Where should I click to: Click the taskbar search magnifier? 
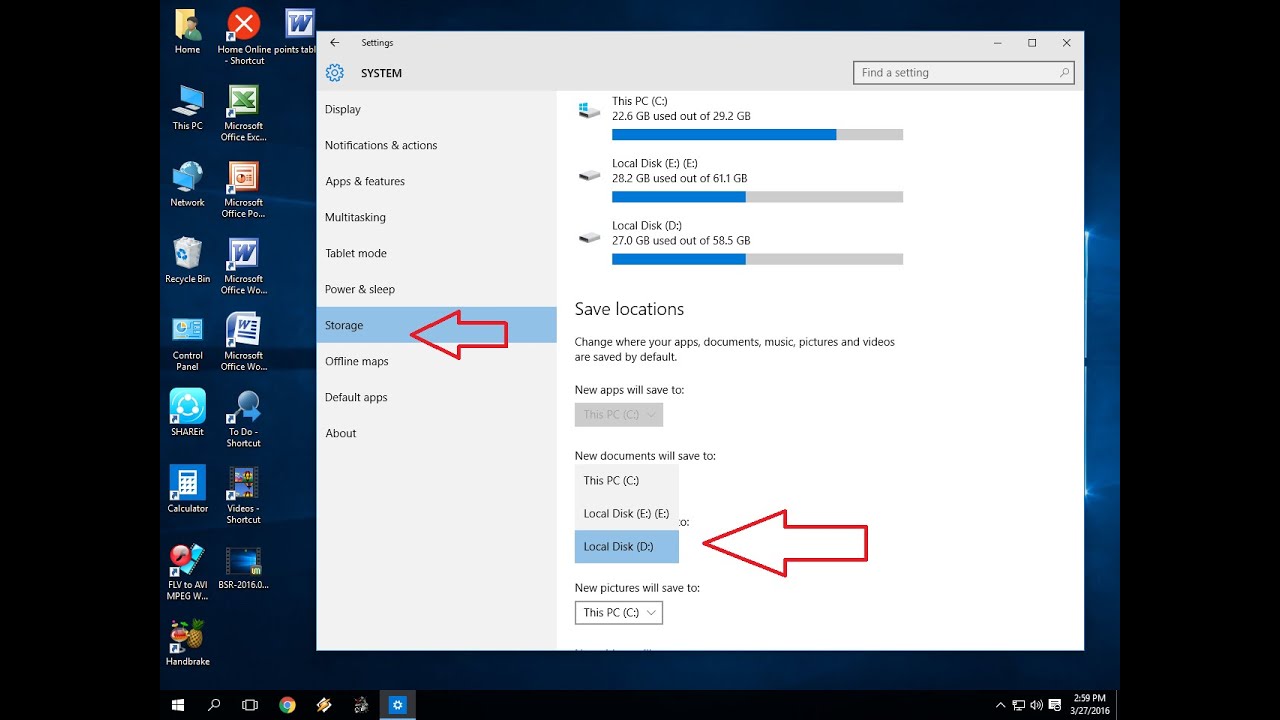pos(214,705)
